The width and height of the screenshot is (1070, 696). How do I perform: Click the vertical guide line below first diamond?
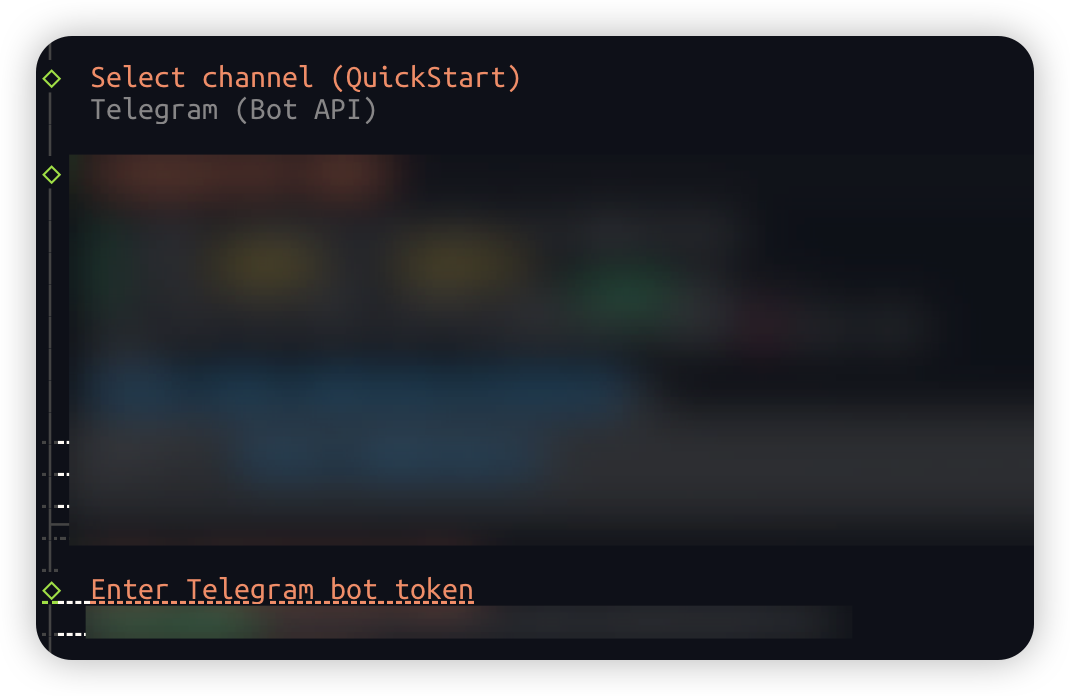tap(50, 123)
